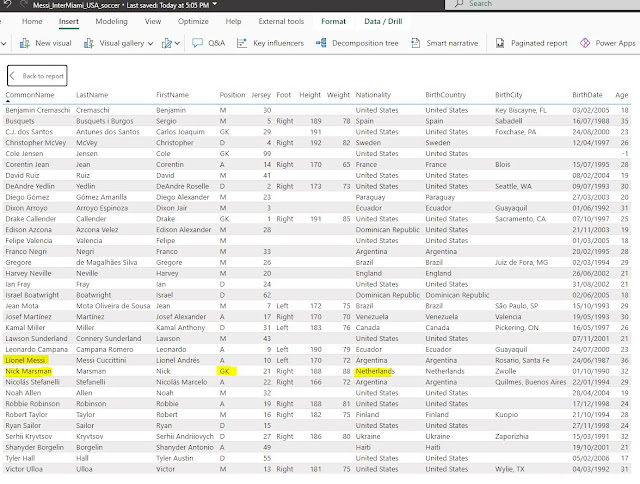Select the Lionel Messi name cell
This screenshot has width=640, height=484.
click(x=25, y=360)
